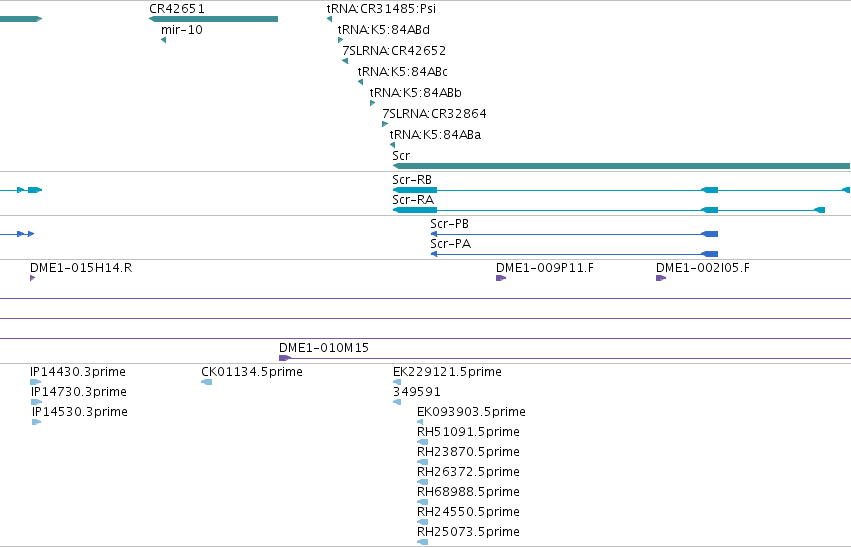Select the DME1-015H14.R clone end glyph

point(33,278)
